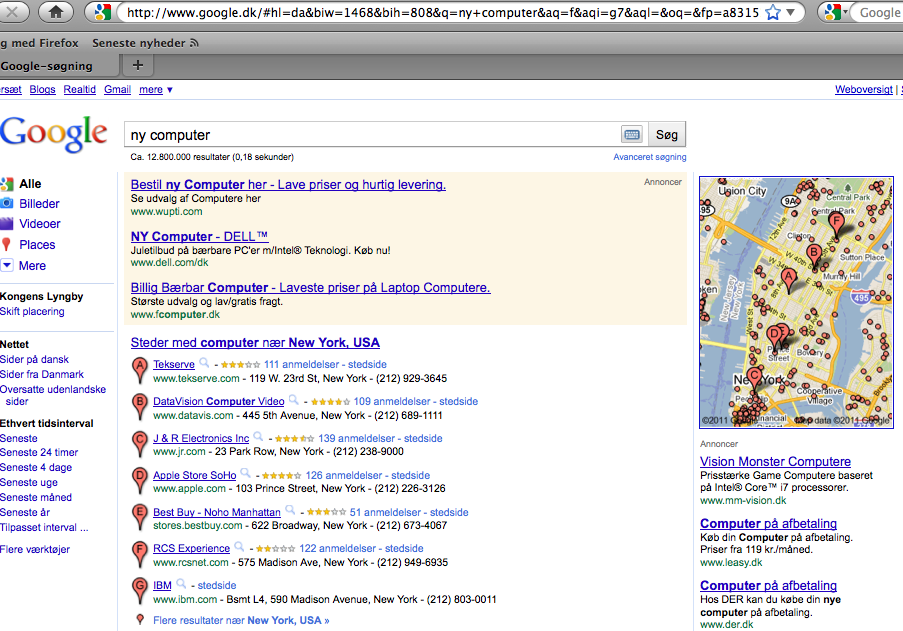Open a new tab with the plus button
This screenshot has width=903, height=631.
[x=138, y=65]
